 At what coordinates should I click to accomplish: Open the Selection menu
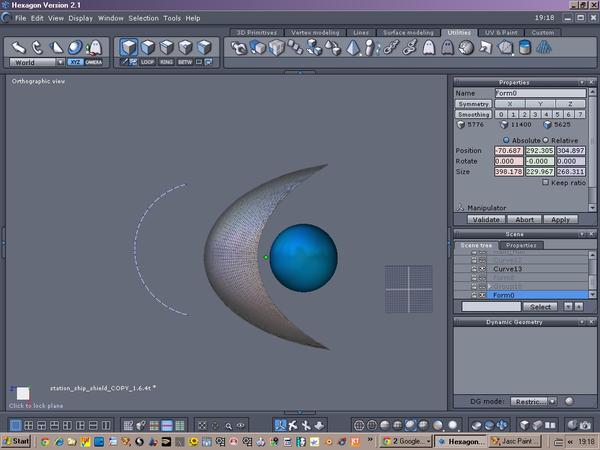point(143,18)
